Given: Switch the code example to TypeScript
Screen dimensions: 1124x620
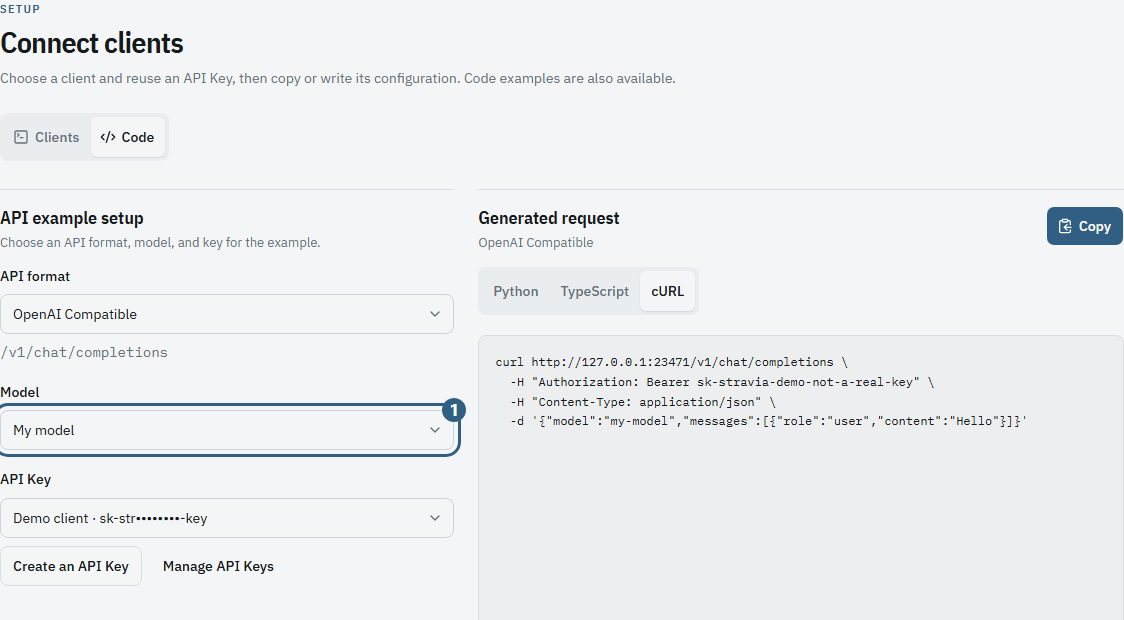Looking at the screenshot, I should (594, 291).
